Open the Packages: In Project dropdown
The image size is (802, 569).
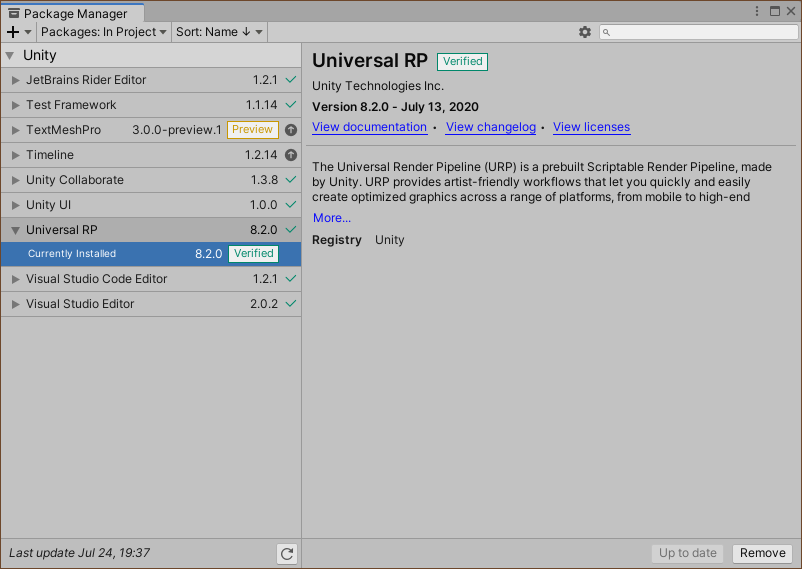[103, 32]
